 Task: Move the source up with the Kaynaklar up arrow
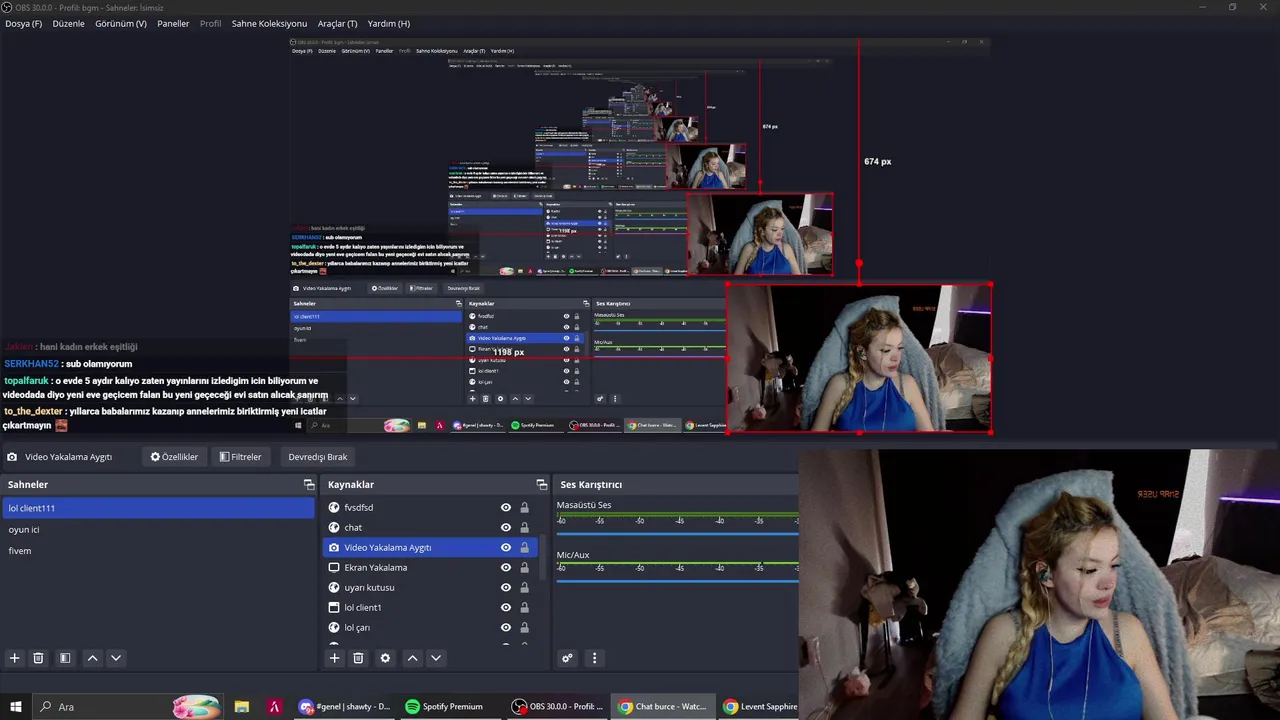(x=412, y=658)
